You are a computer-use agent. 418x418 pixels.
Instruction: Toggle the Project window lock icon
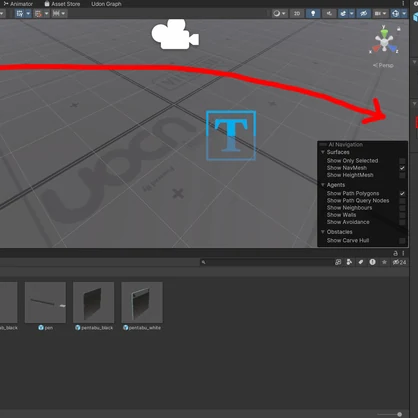[x=395, y=253]
